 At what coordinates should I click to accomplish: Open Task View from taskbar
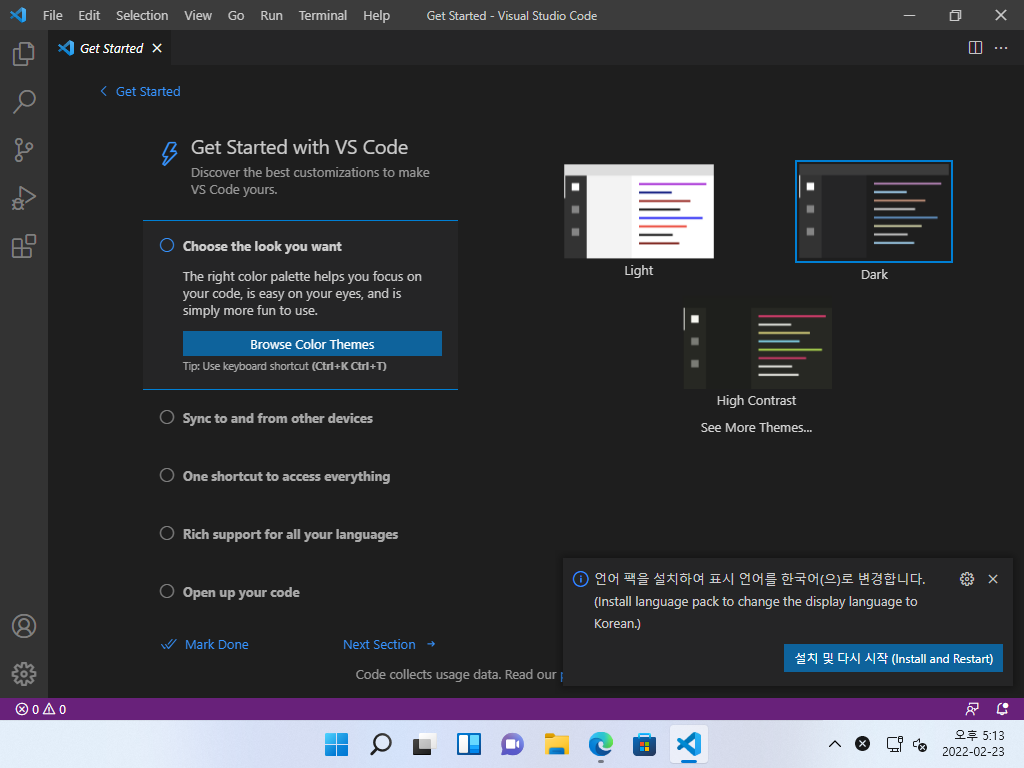(x=424, y=744)
